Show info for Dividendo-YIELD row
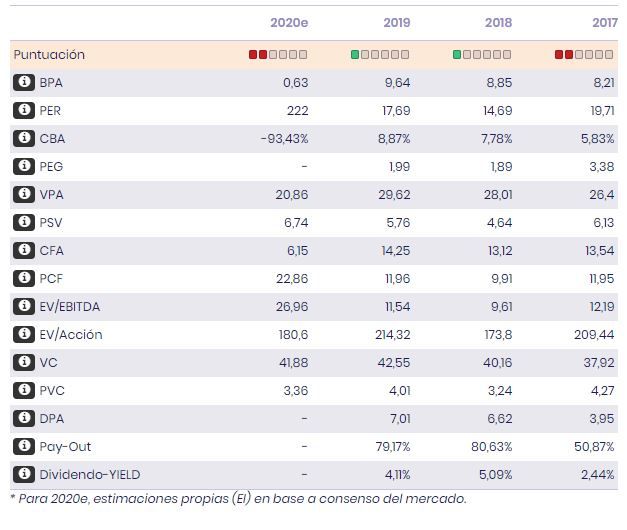The image size is (627, 530). pyautogui.click(x=23, y=475)
